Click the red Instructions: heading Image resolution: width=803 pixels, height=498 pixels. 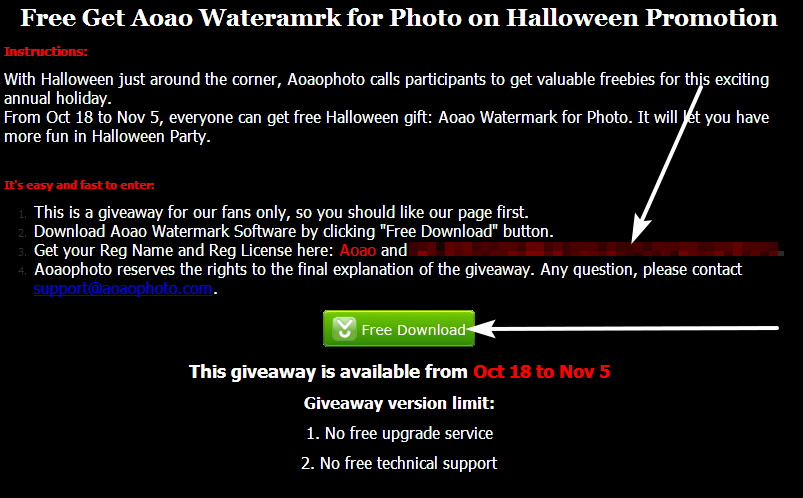46,52
